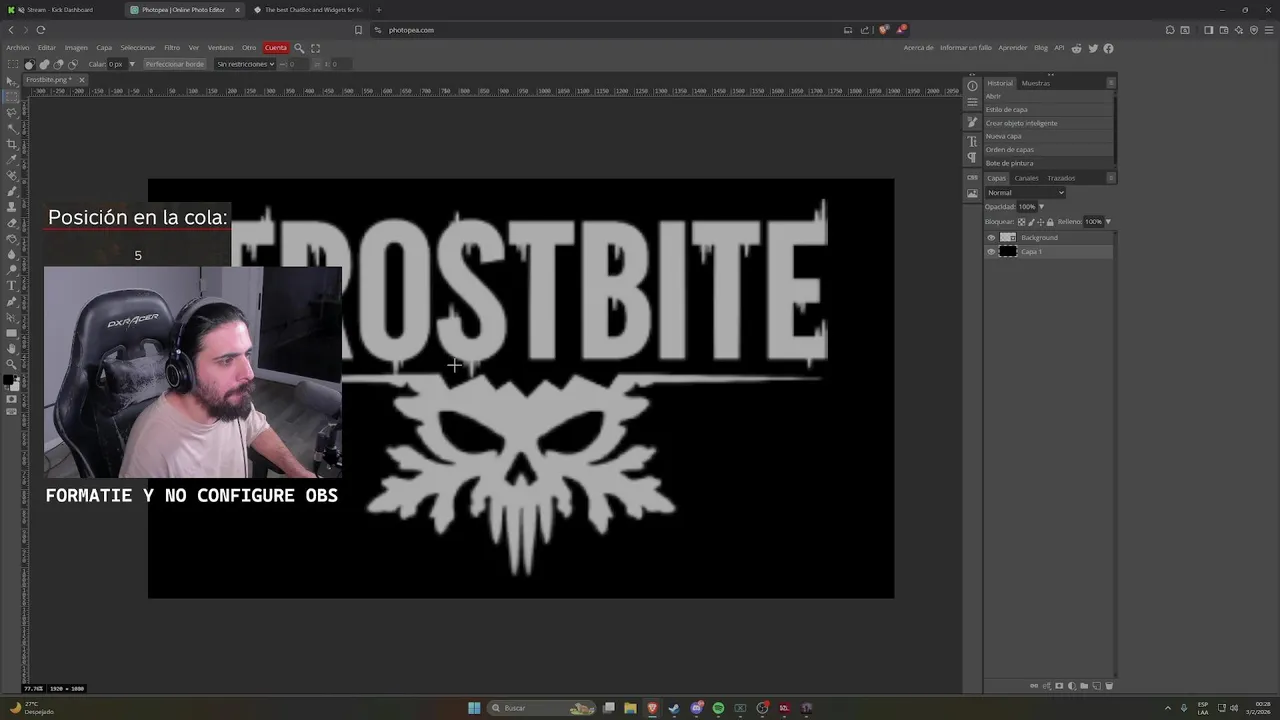Select the Rectangle Select tool
The height and width of the screenshot is (720, 1280).
pyautogui.click(x=12, y=97)
